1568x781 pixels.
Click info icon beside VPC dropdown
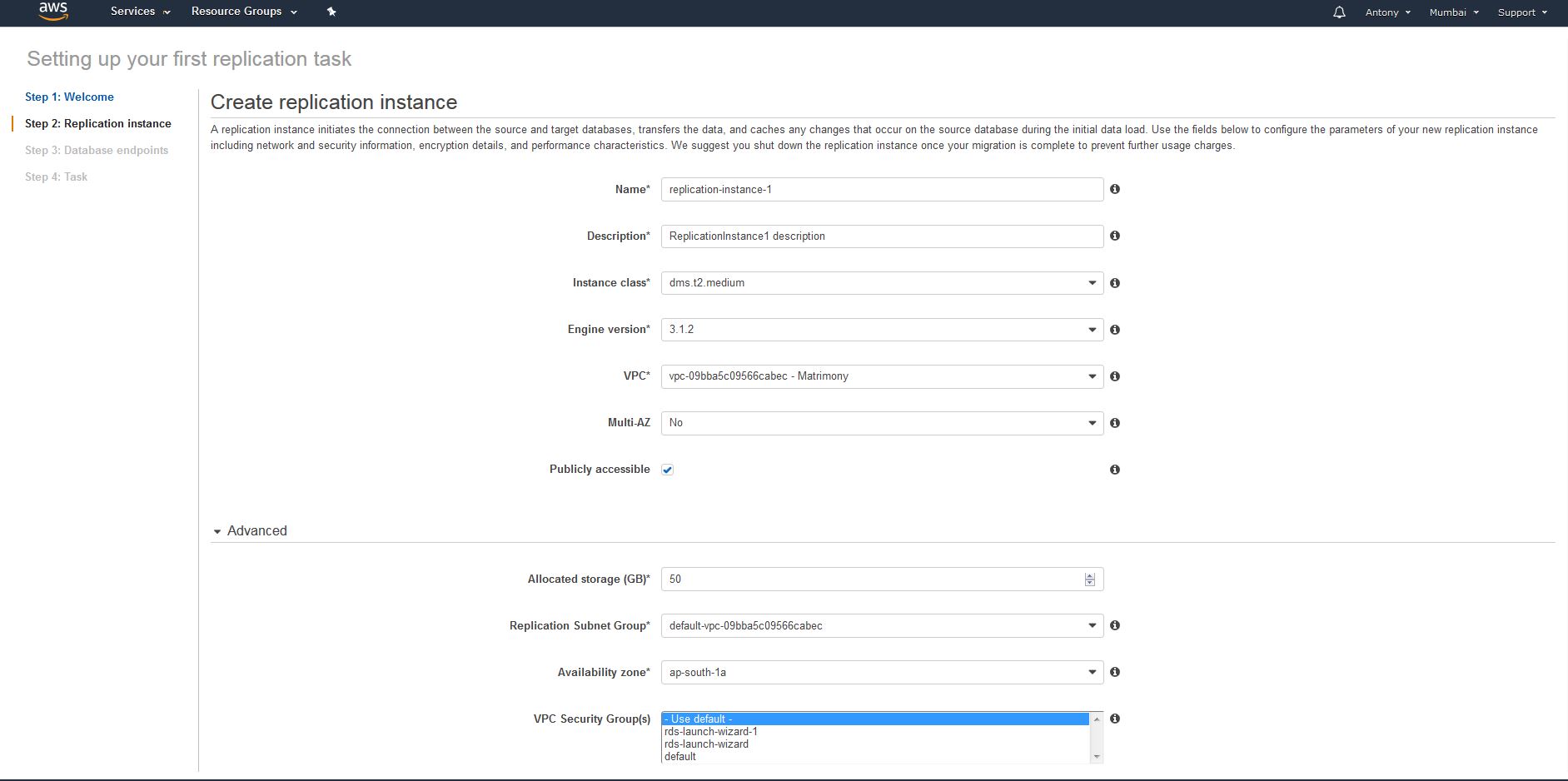point(1115,376)
